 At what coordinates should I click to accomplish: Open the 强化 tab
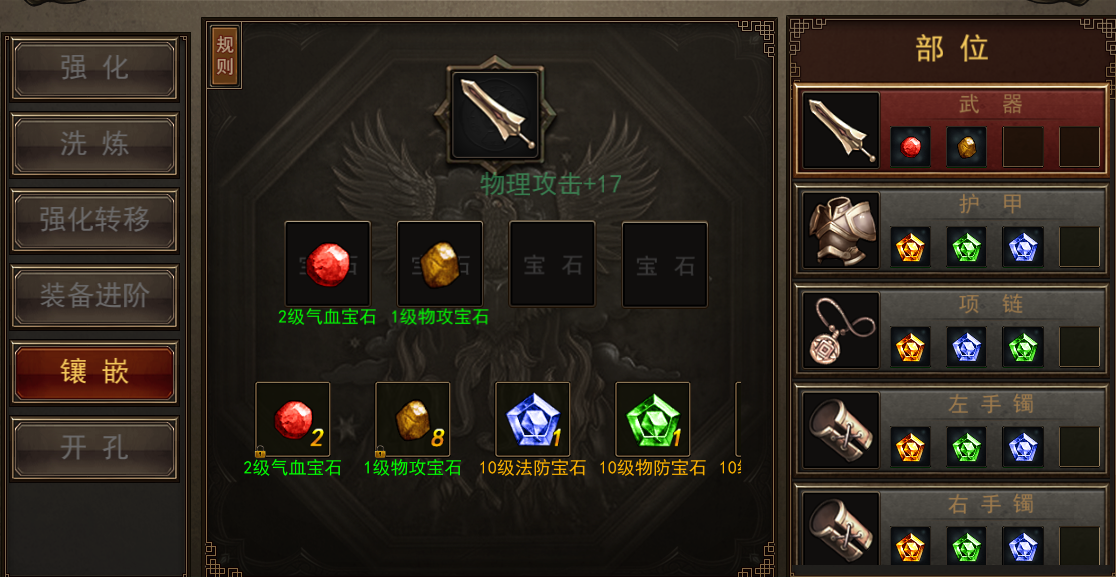[x=95, y=69]
